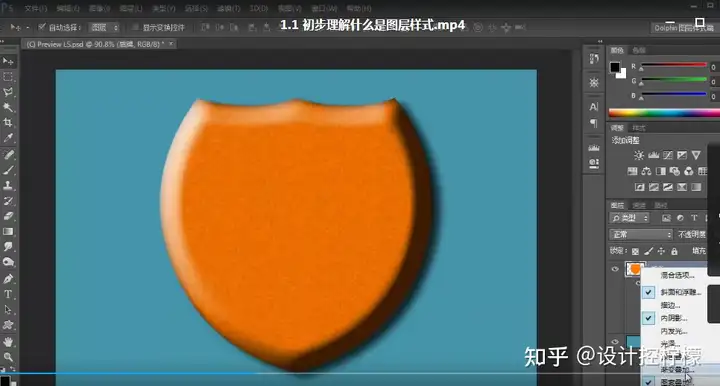Choose 描边 from context menu
The image size is (720, 386).
670,305
